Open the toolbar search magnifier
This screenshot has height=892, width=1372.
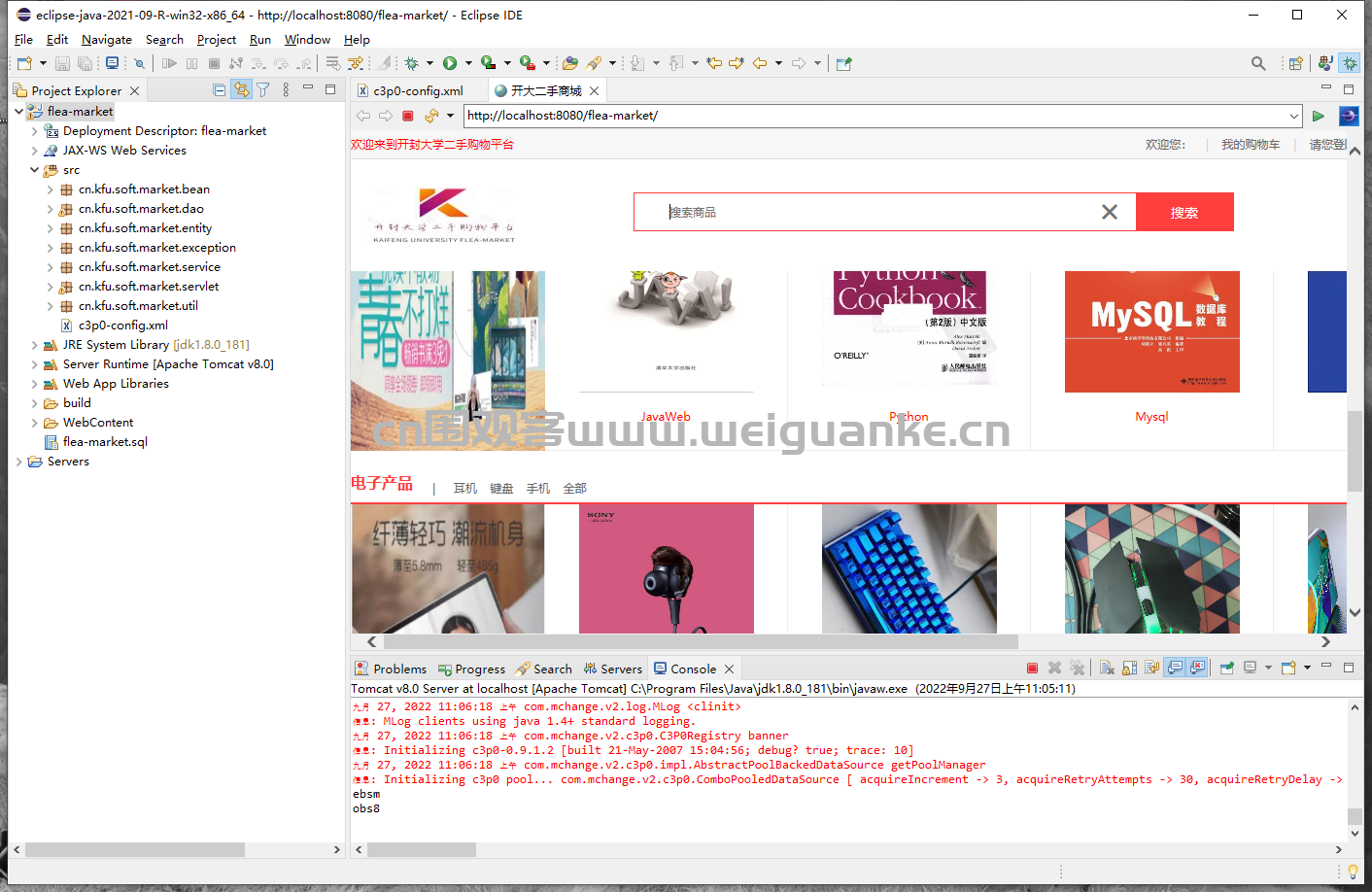pos(1258,63)
